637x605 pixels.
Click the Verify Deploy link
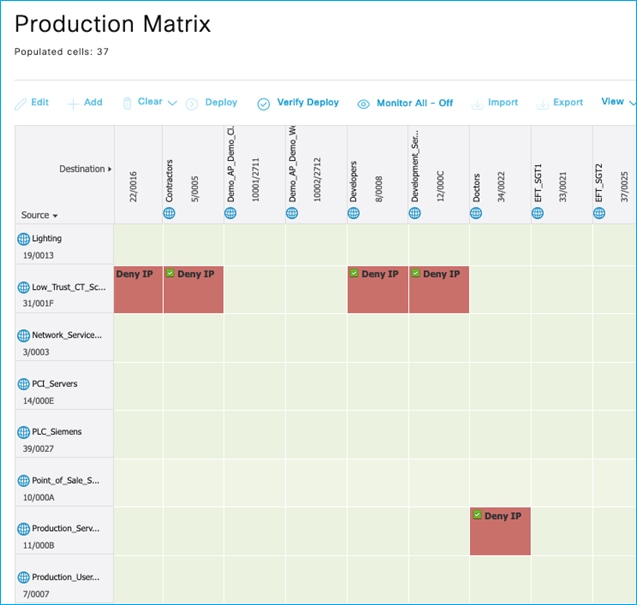click(x=308, y=102)
